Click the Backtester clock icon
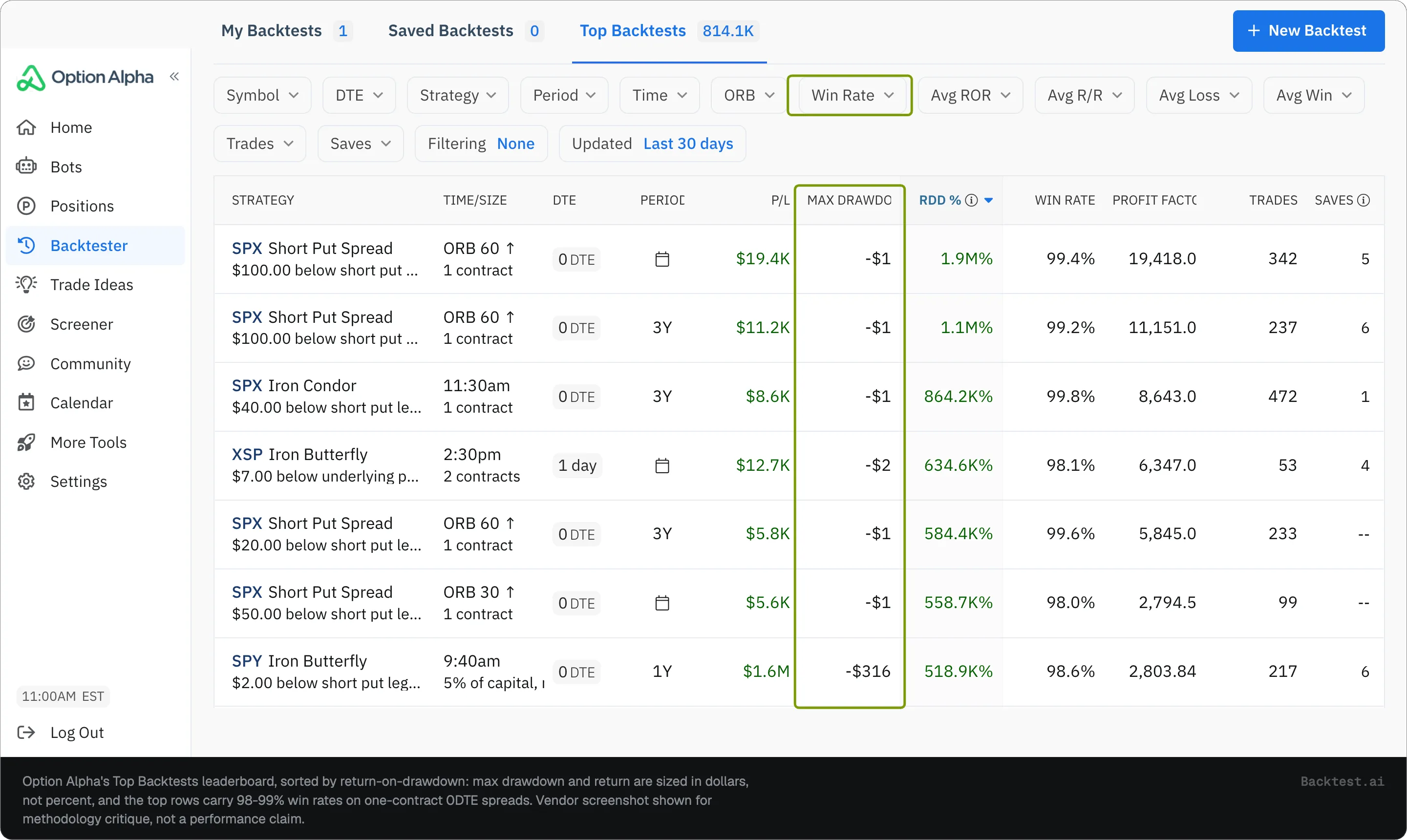The image size is (1407, 840). pyautogui.click(x=26, y=245)
